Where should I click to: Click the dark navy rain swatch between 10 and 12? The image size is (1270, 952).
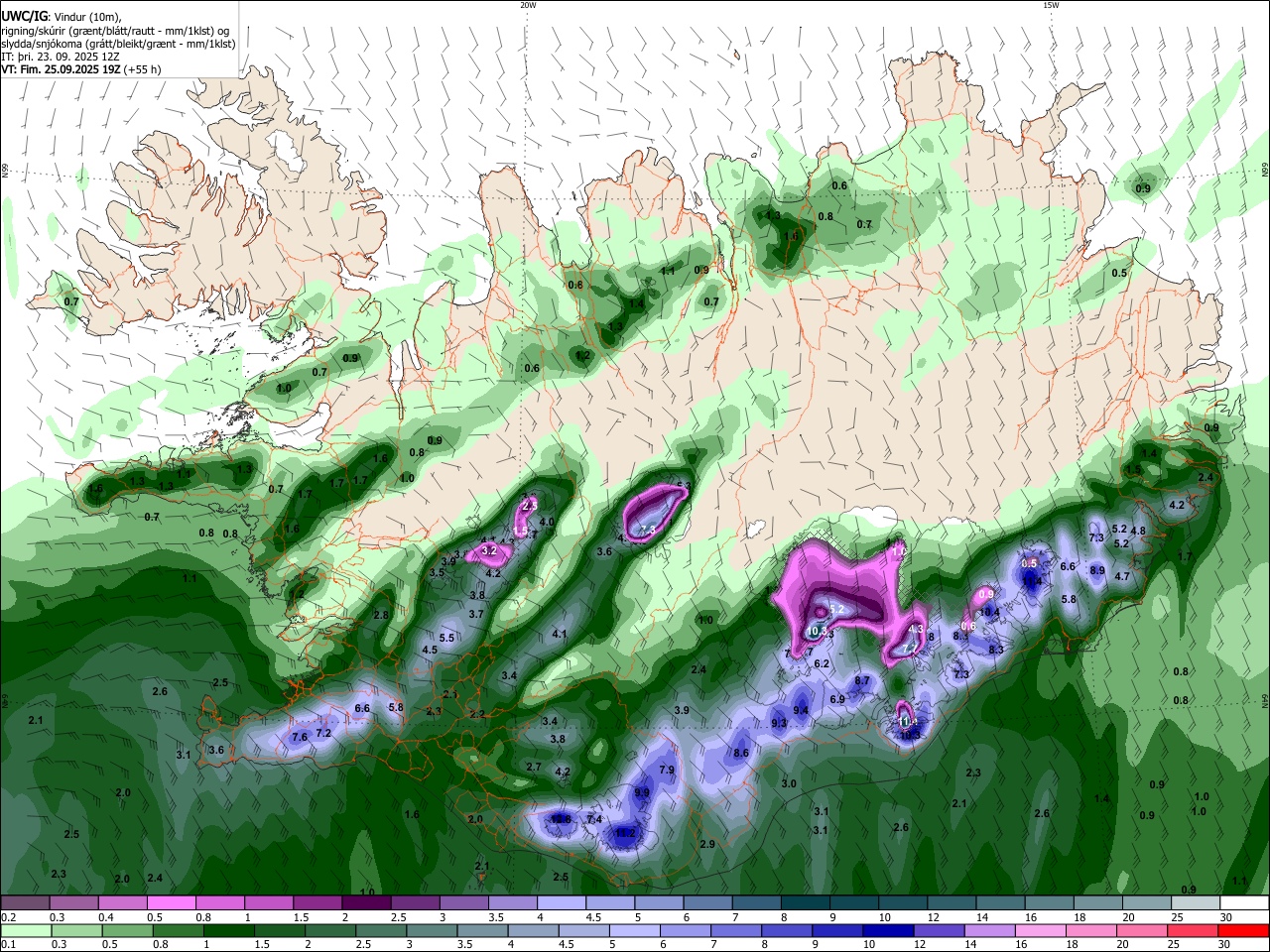coord(887,930)
